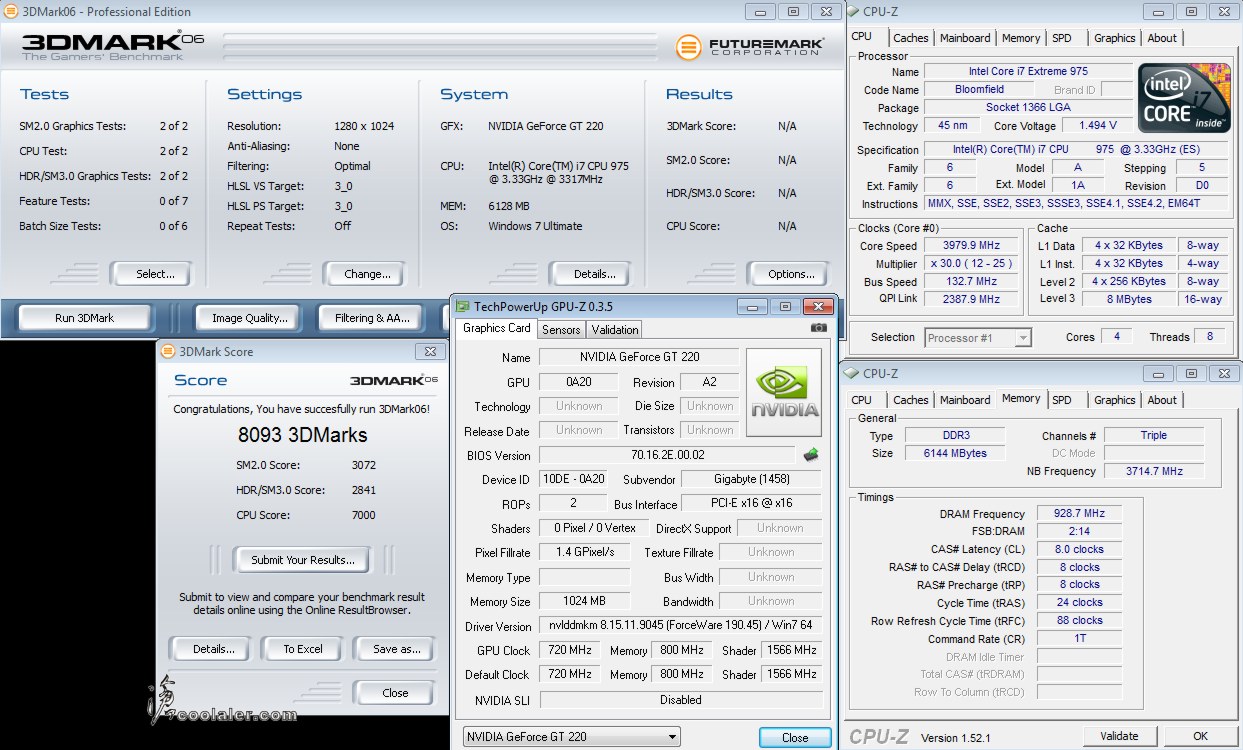Open the NVIDIA GeForce GT 220 card dropdown
The image size is (1243, 750).
(571, 737)
